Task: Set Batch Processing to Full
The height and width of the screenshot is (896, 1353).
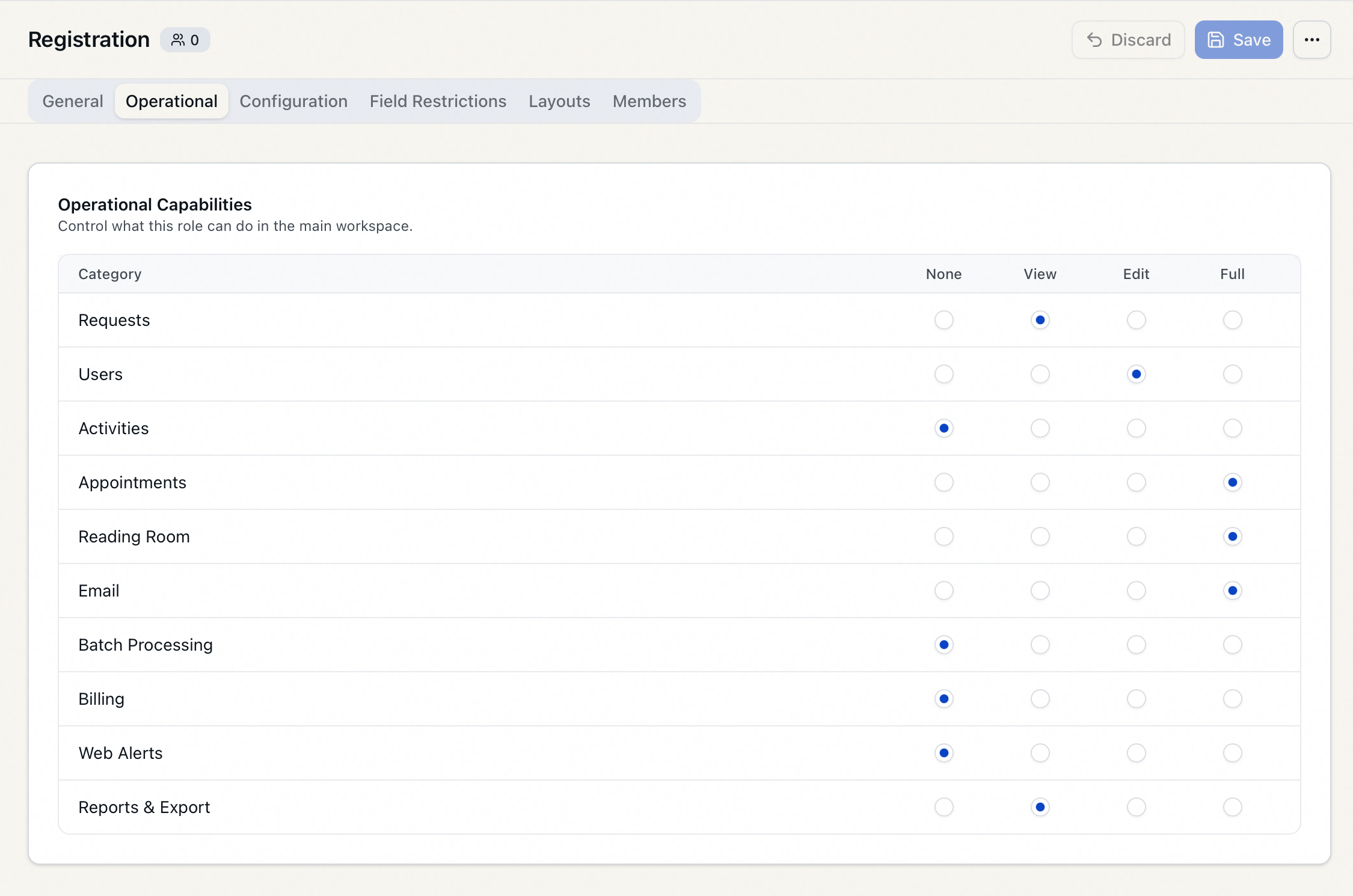Action: (x=1233, y=645)
